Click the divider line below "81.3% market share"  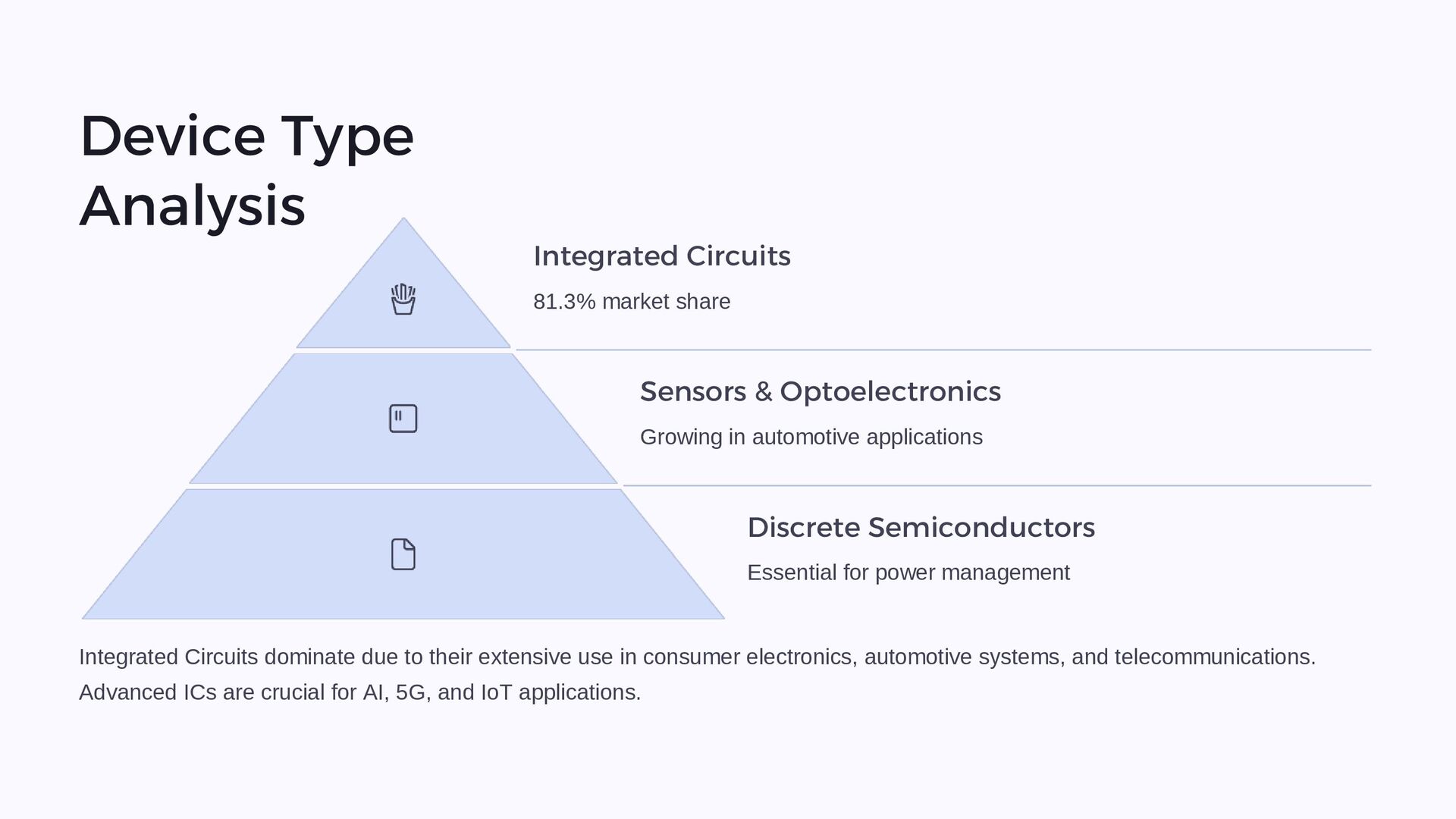point(943,350)
